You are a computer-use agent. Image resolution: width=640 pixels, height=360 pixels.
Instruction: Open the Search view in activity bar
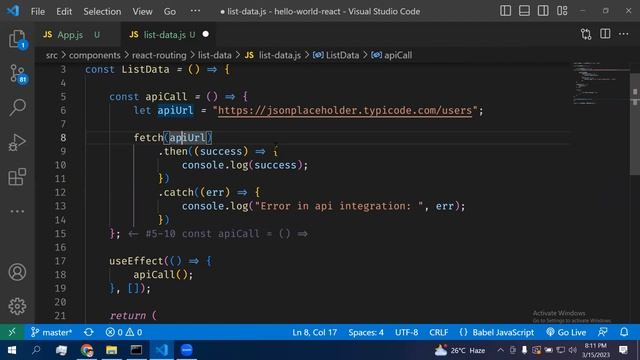(17, 108)
